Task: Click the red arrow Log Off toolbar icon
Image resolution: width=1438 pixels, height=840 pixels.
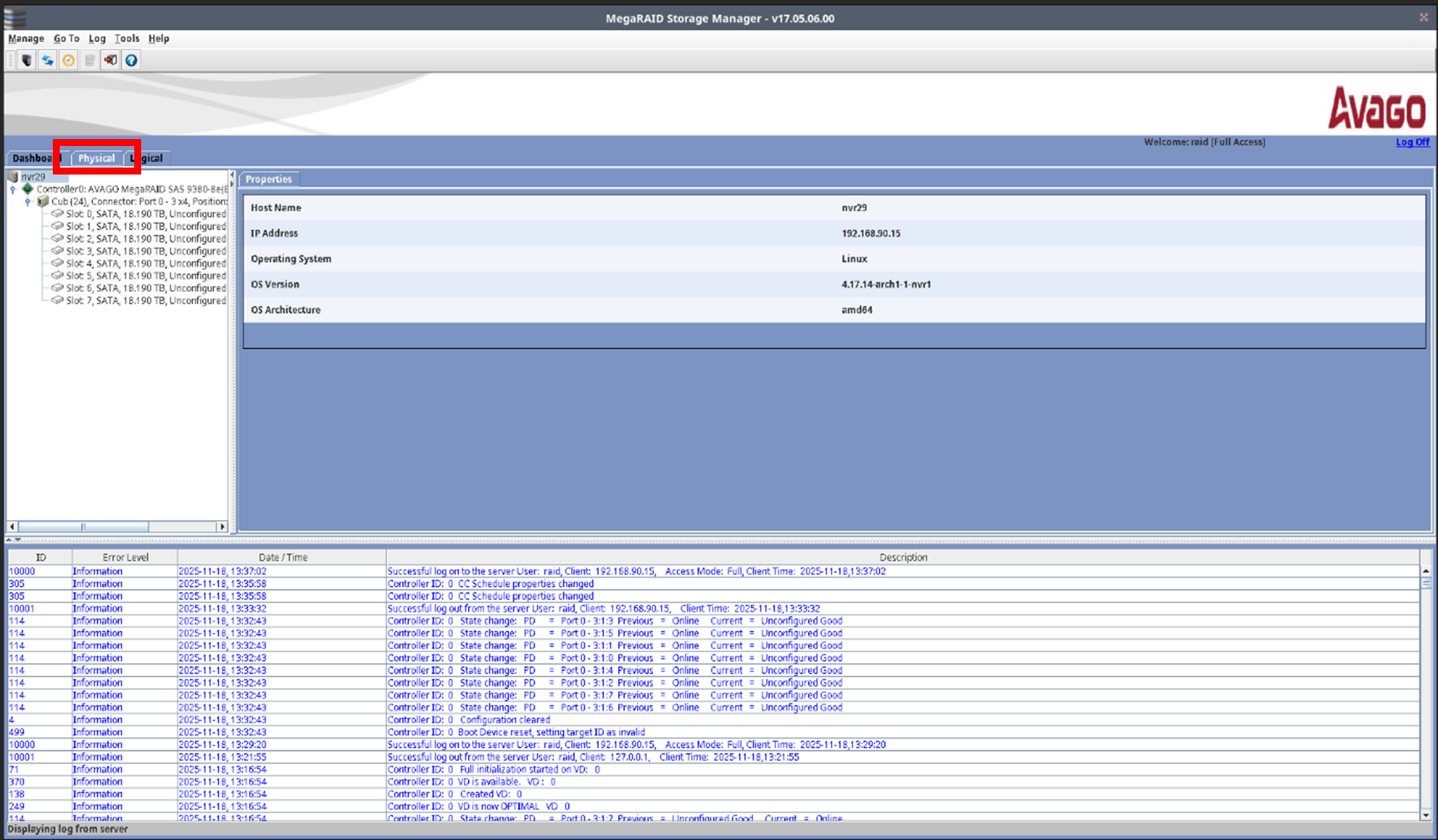Action: (110, 60)
